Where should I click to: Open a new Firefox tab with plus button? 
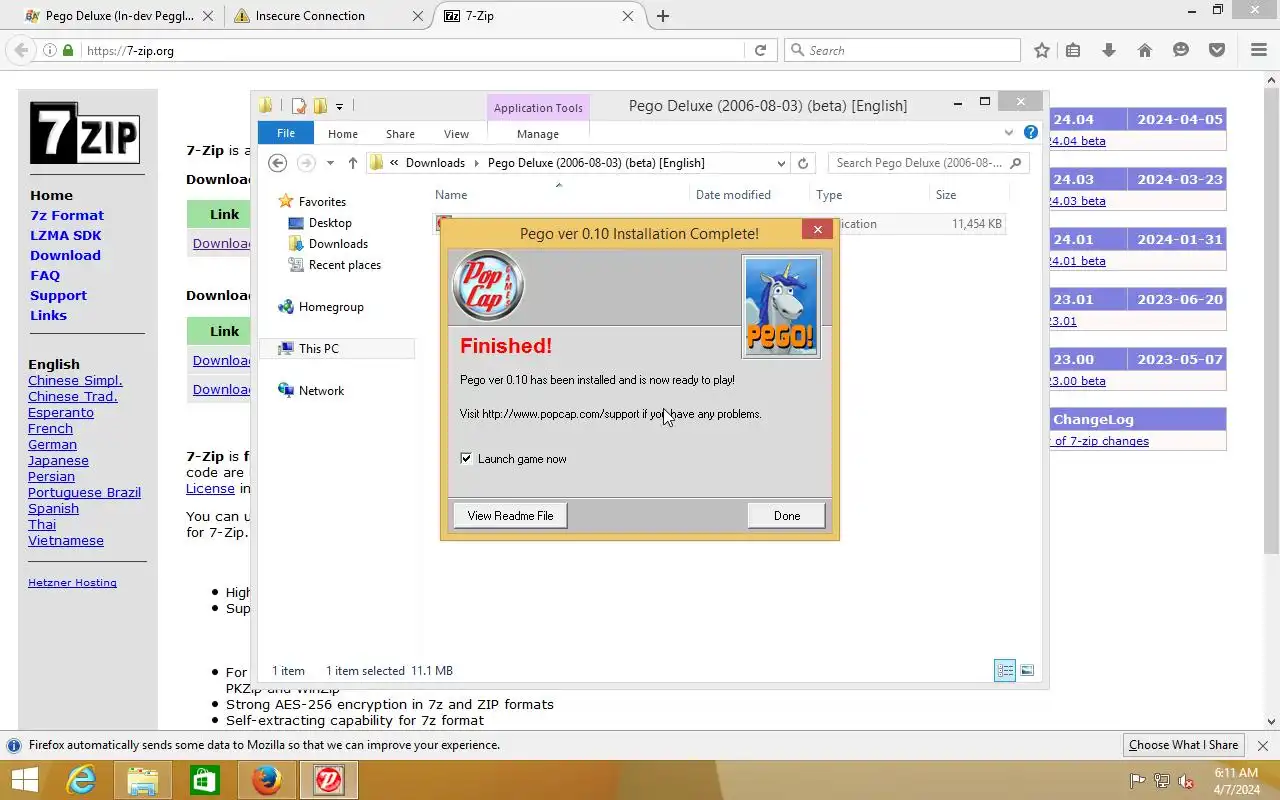tap(662, 16)
